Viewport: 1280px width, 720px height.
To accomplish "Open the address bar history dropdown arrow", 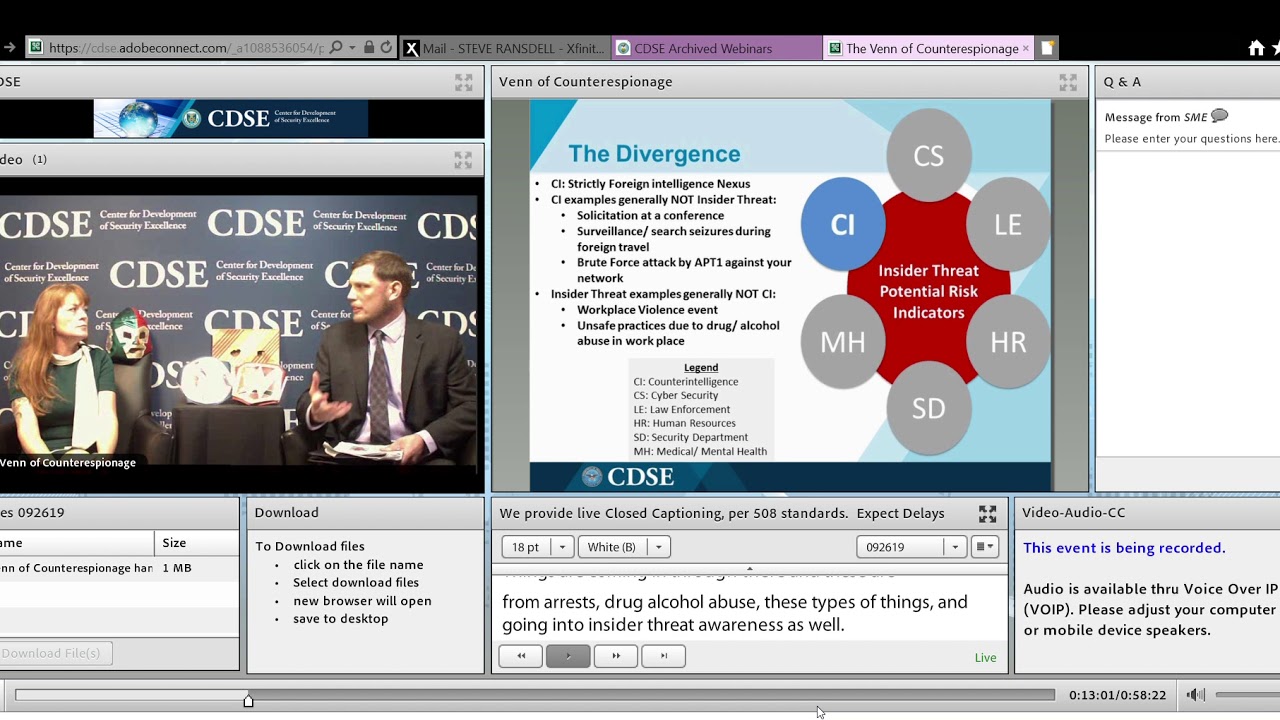I will coord(352,47).
